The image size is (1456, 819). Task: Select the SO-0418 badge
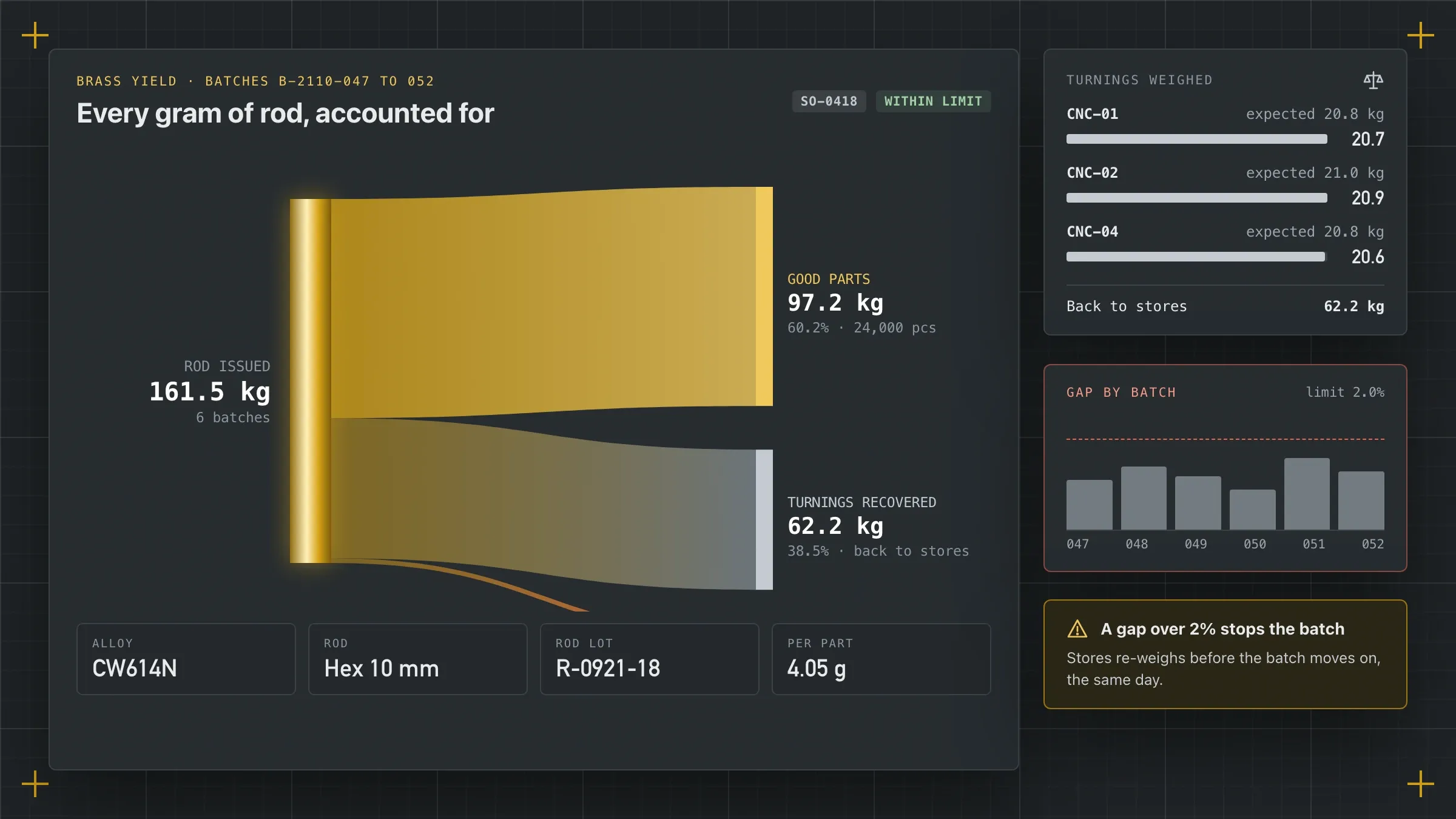pyautogui.click(x=829, y=101)
